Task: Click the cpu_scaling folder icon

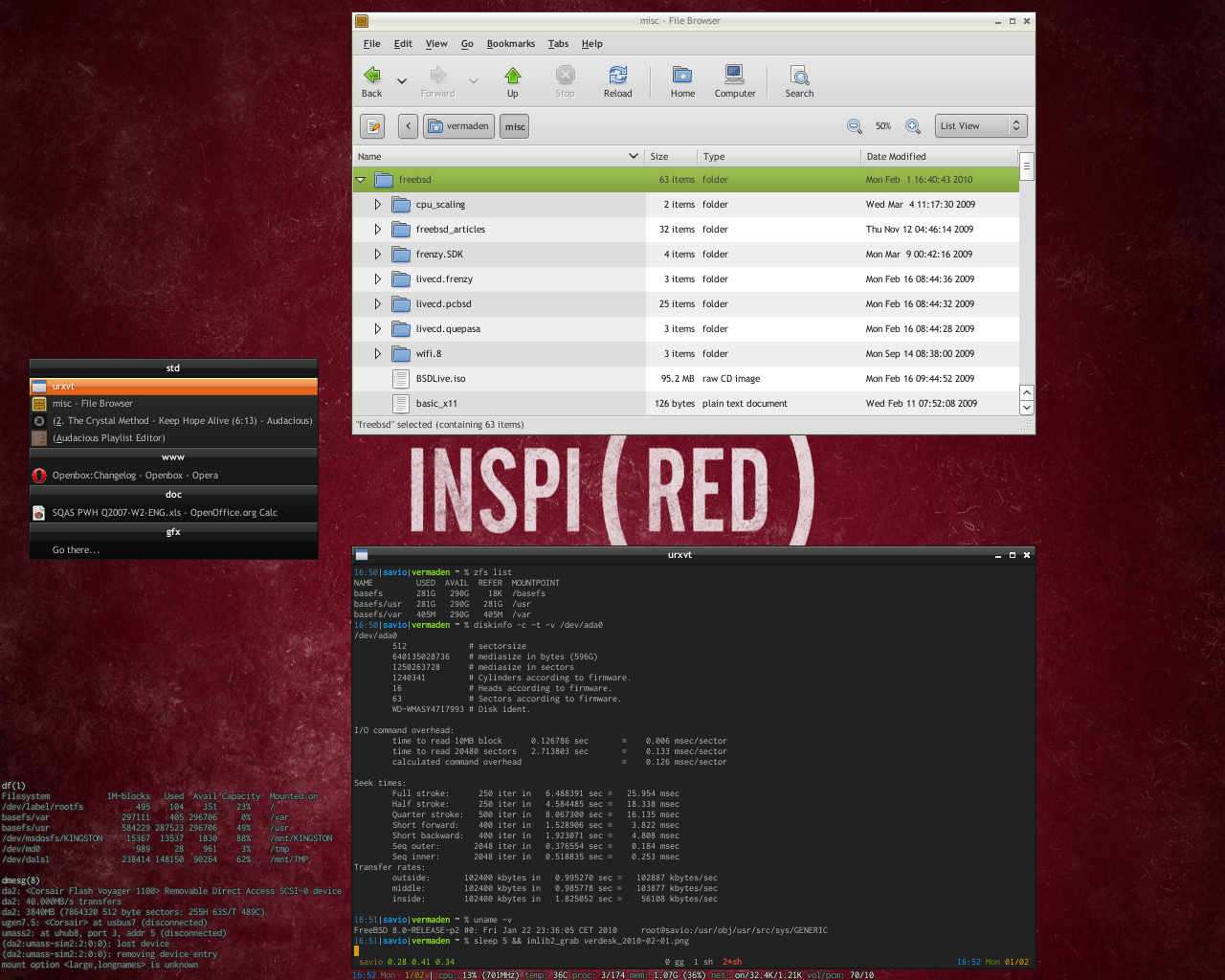Action: coord(401,205)
